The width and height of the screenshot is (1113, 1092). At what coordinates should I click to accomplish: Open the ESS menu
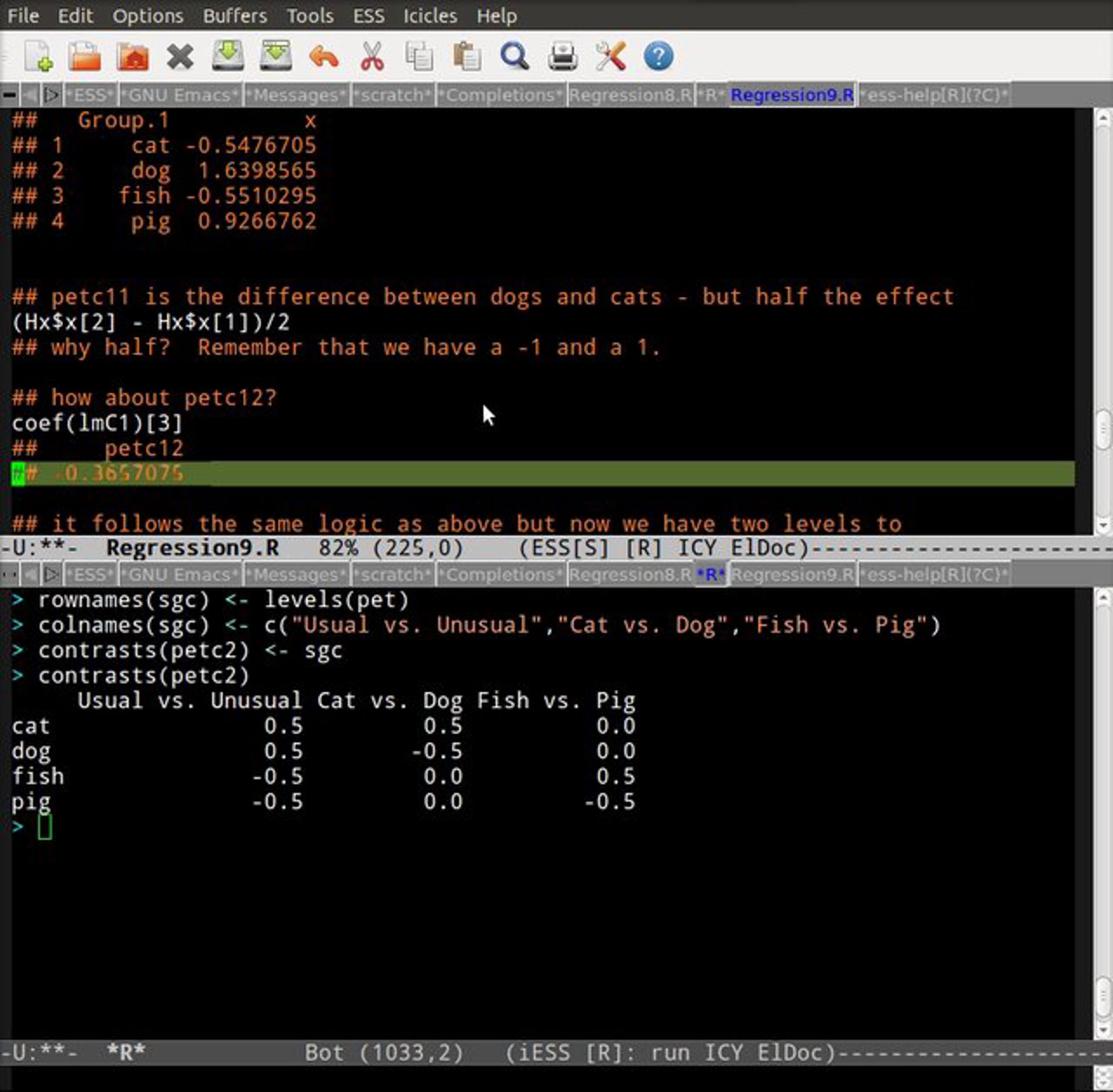pos(368,15)
